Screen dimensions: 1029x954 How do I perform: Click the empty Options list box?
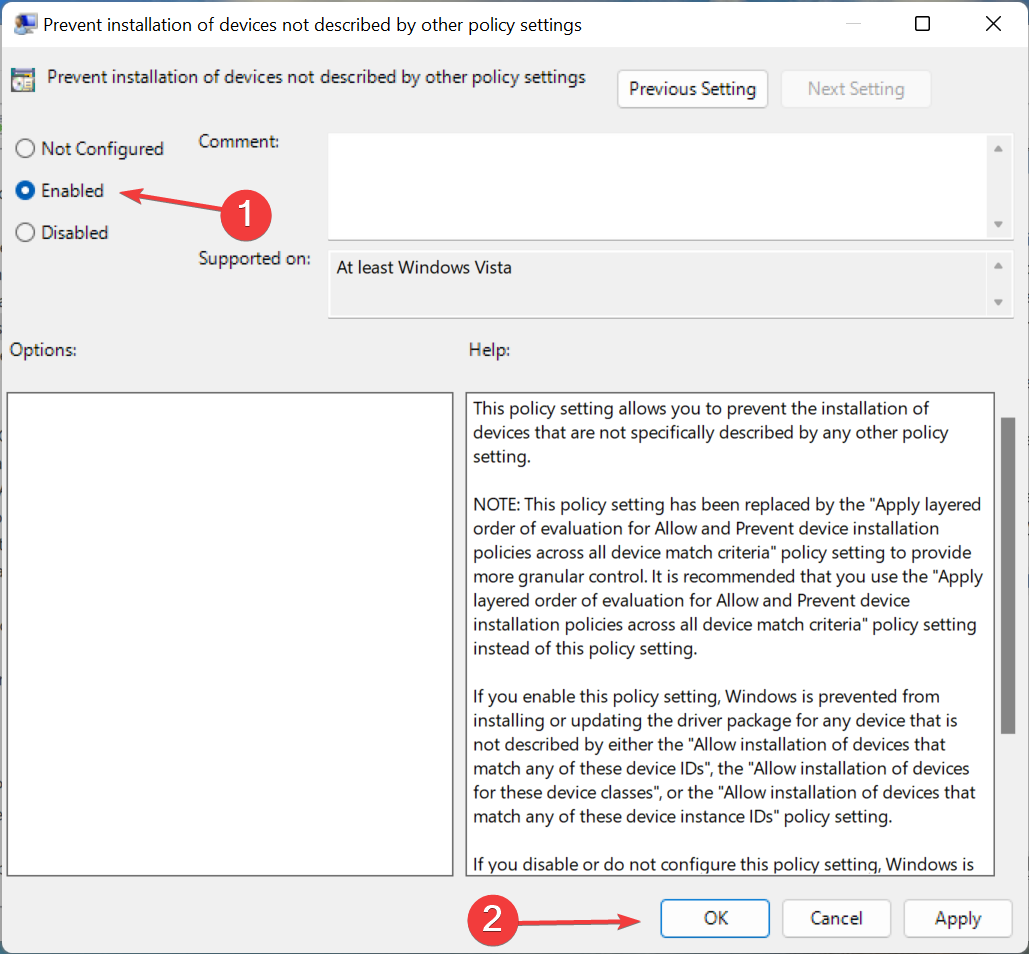(230, 634)
